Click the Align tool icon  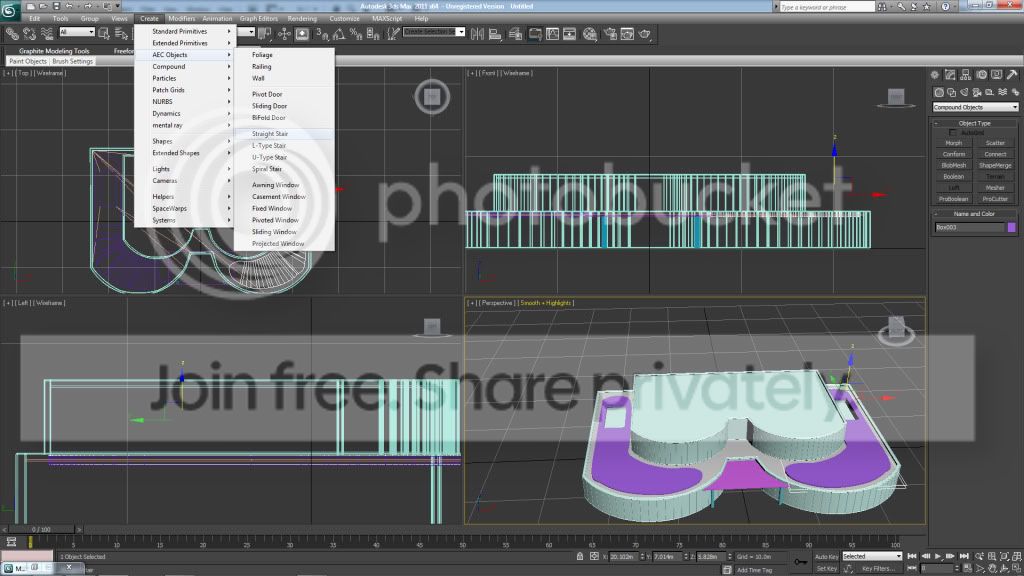[x=495, y=34]
